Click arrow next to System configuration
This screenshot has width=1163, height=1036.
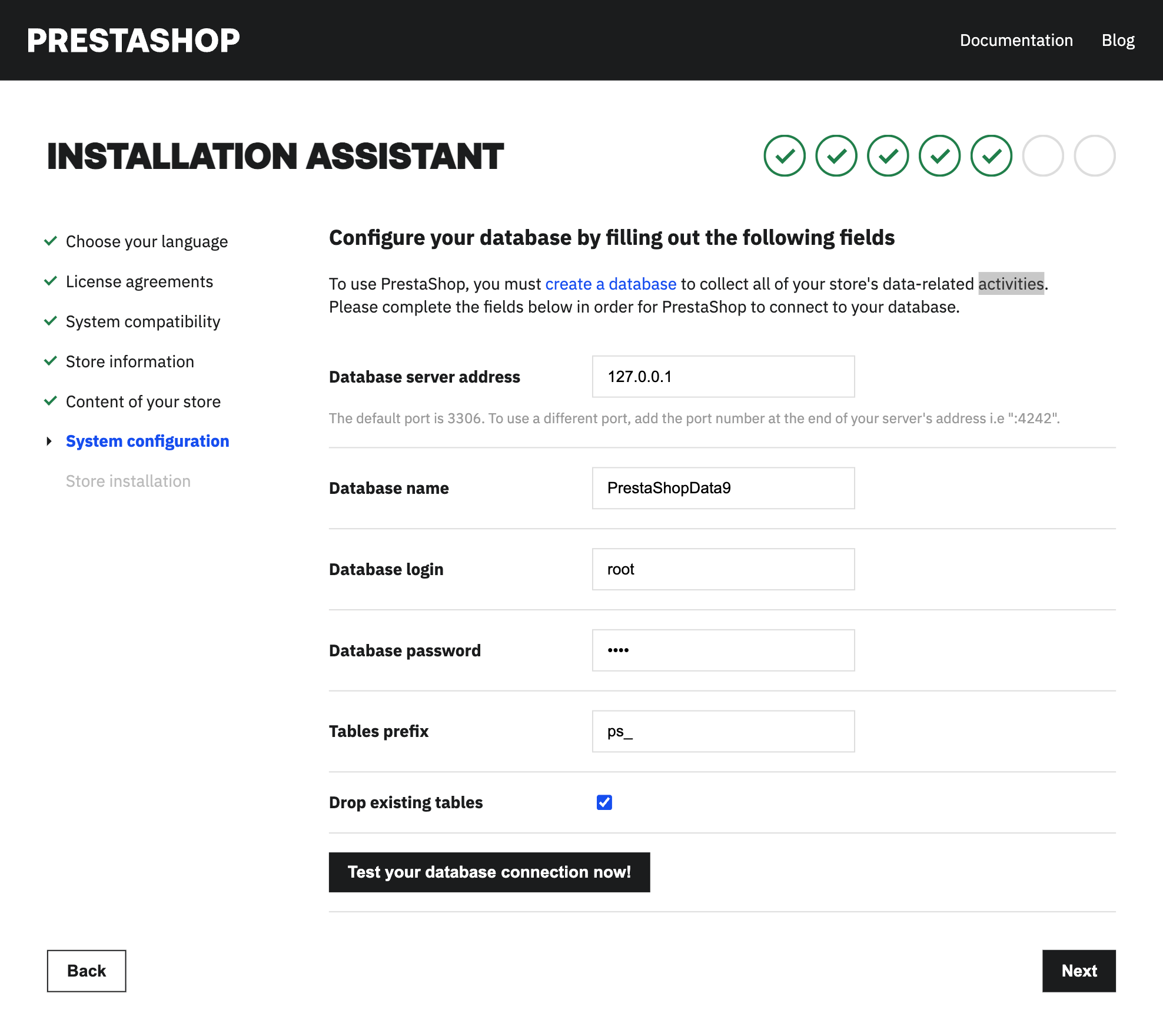coord(49,441)
